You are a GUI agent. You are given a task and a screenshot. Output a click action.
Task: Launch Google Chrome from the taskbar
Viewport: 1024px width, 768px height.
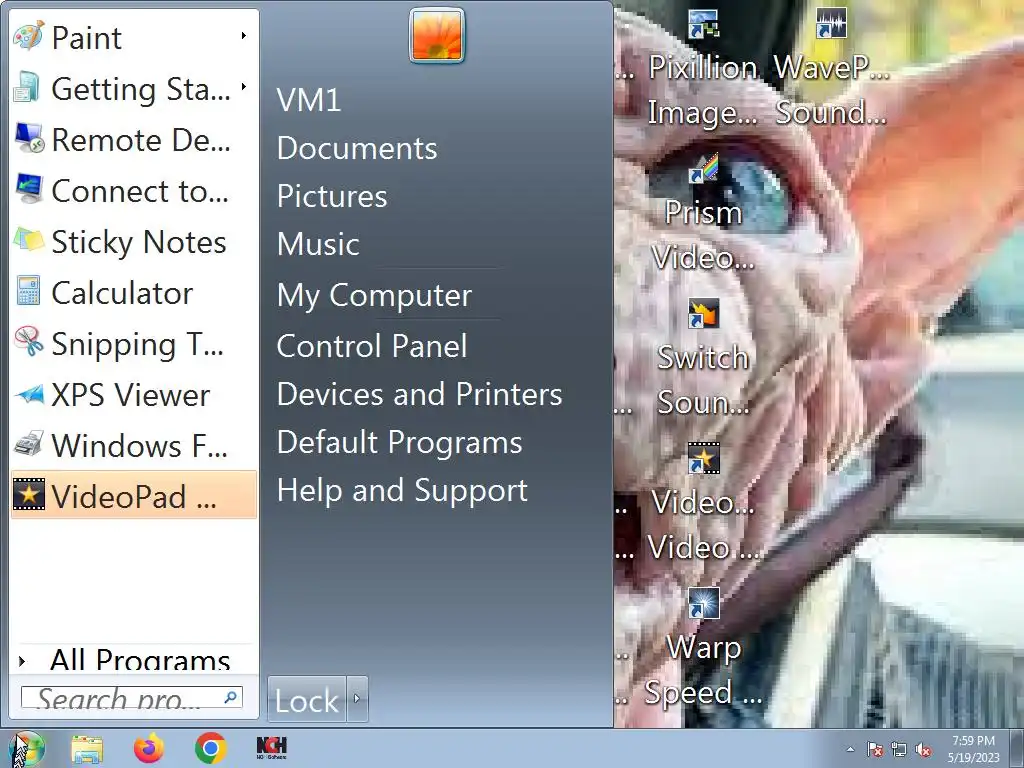click(210, 748)
